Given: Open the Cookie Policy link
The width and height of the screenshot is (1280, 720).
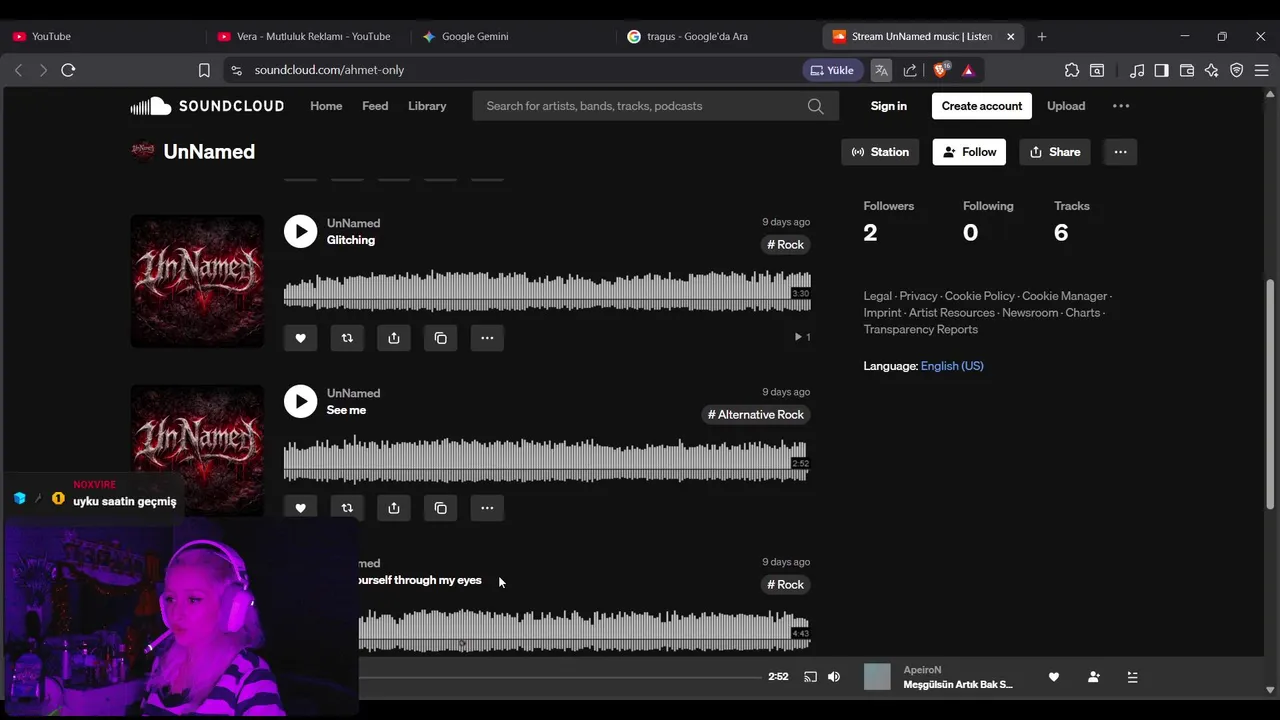Looking at the screenshot, I should coord(979,296).
